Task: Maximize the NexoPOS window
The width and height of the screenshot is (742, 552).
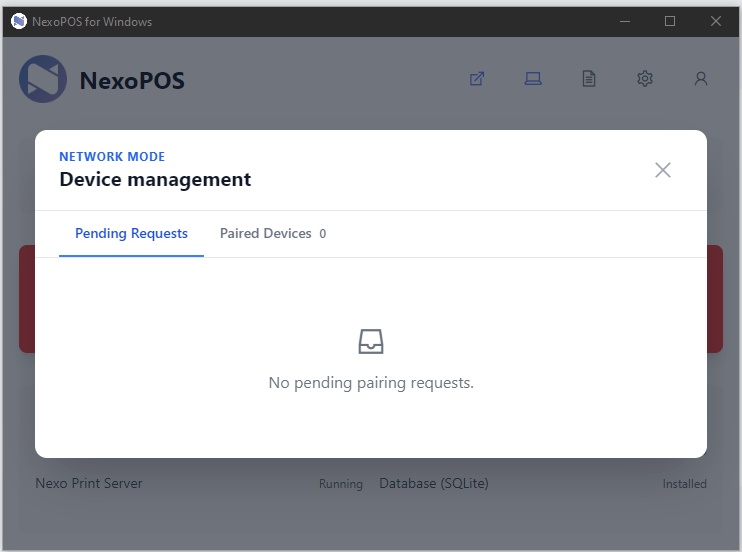Action: point(670,21)
